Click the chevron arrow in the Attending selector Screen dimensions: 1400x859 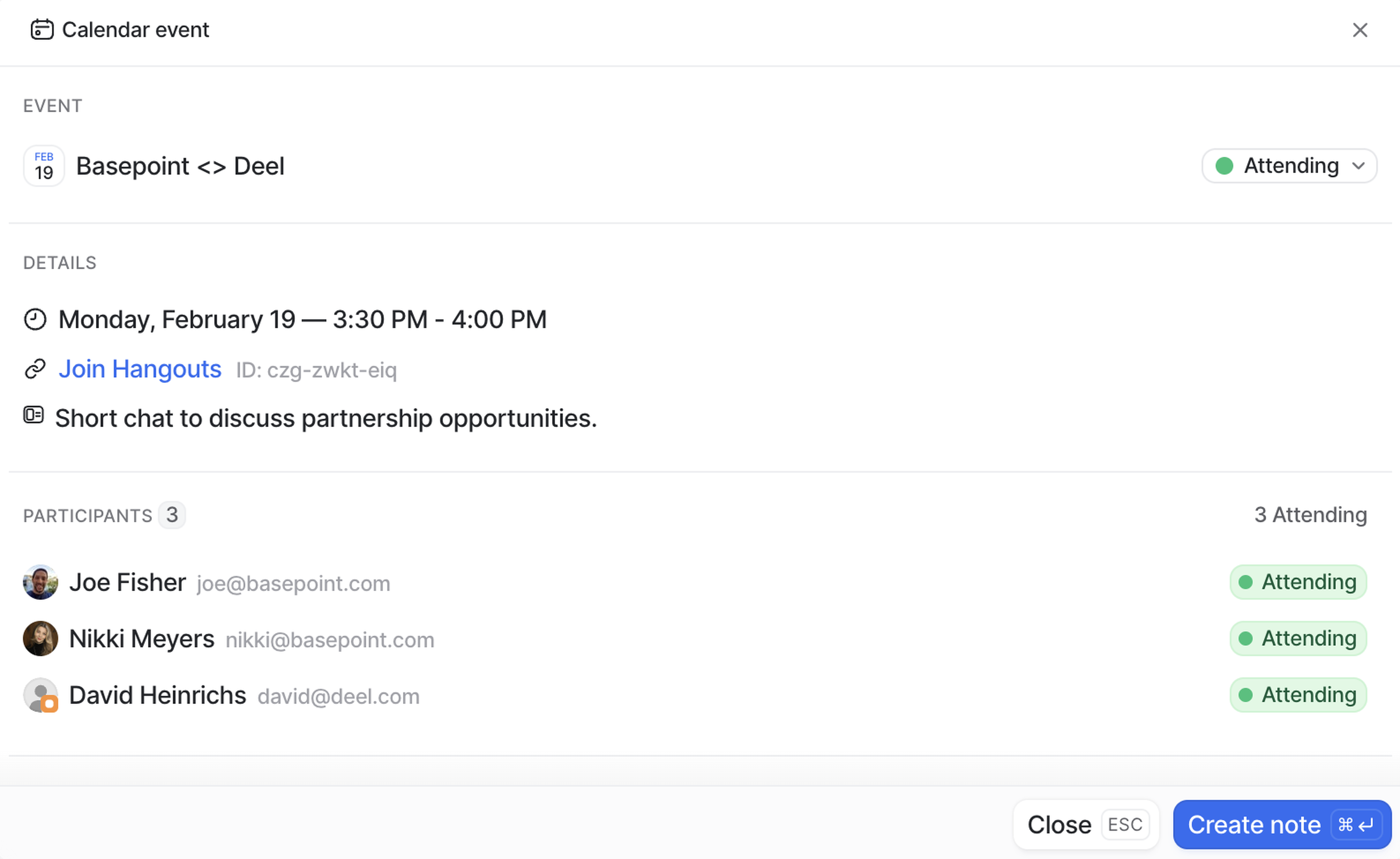tap(1358, 166)
